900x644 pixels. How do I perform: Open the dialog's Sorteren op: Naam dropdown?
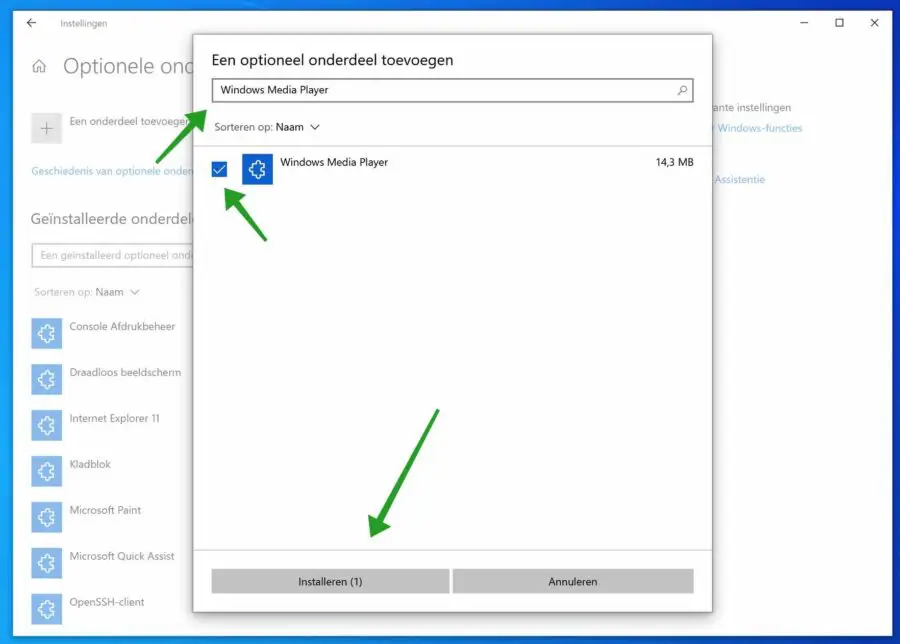267,127
